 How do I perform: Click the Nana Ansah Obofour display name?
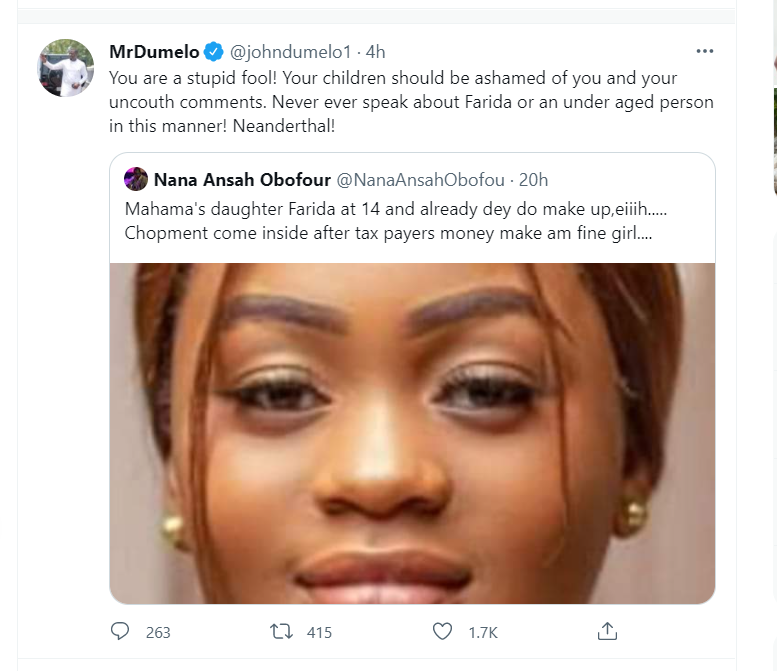[240, 180]
